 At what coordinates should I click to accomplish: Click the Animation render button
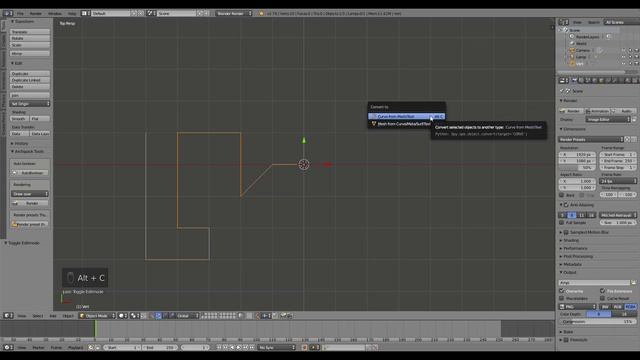(x=597, y=111)
